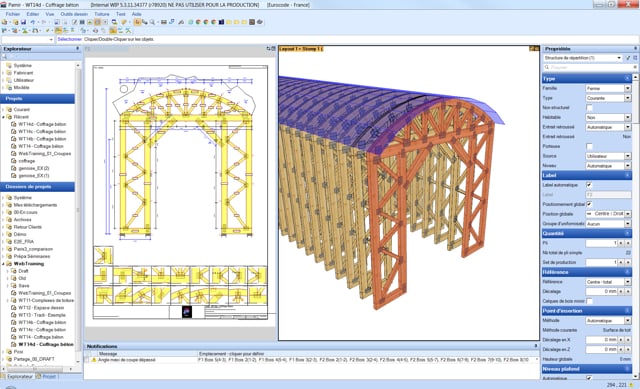Click the Quantité section header

click(x=587, y=233)
